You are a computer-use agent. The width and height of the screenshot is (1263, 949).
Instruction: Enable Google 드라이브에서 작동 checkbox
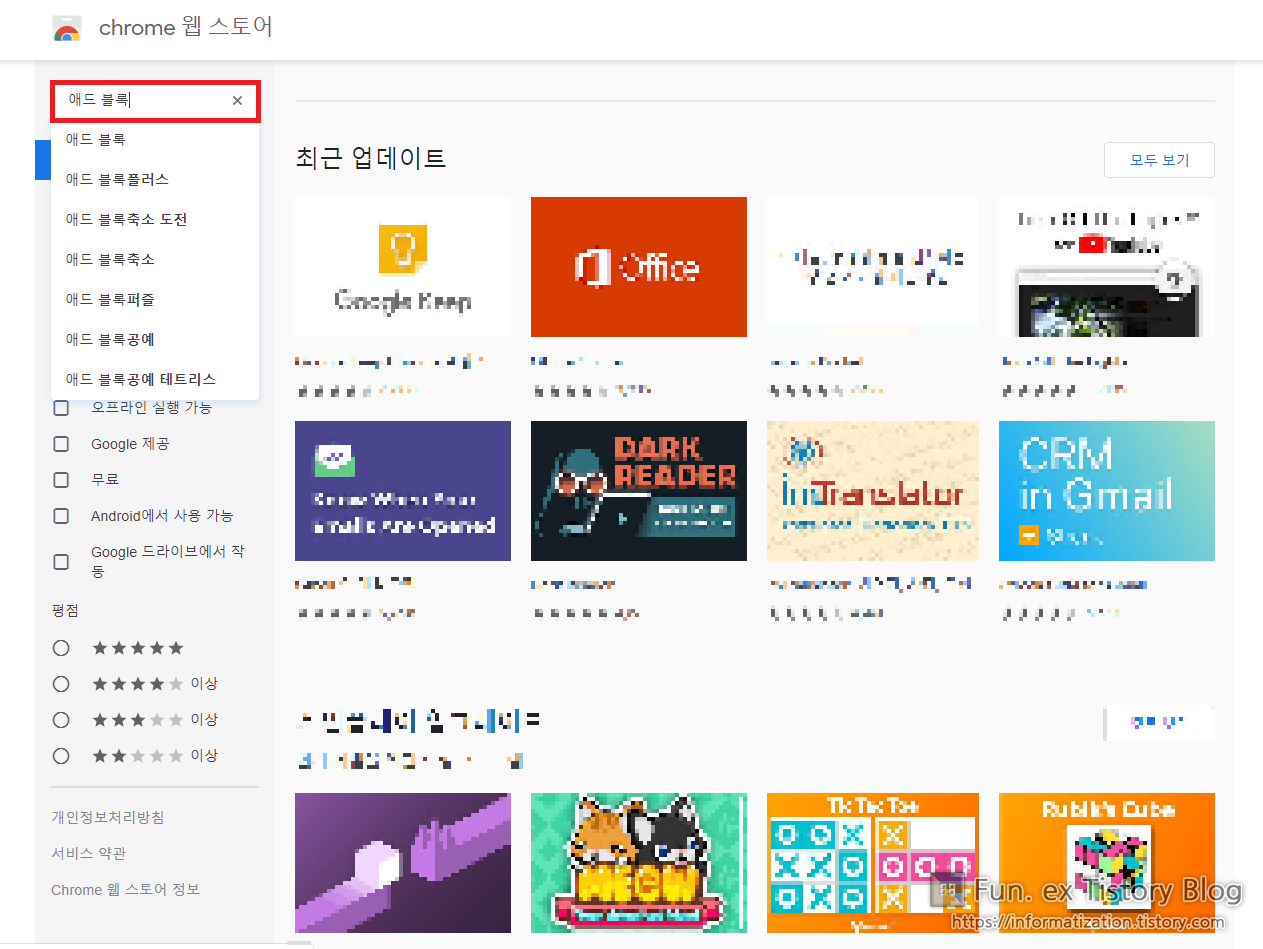(61, 562)
